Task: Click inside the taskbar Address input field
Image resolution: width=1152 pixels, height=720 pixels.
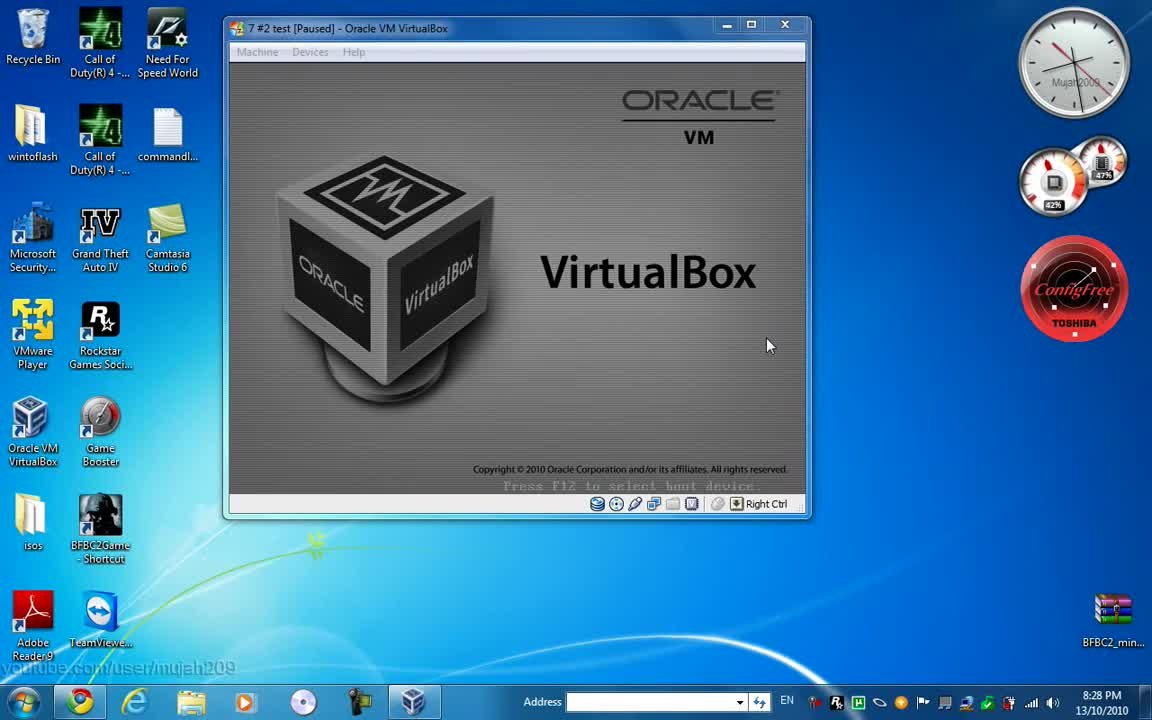Action: pyautogui.click(x=650, y=702)
